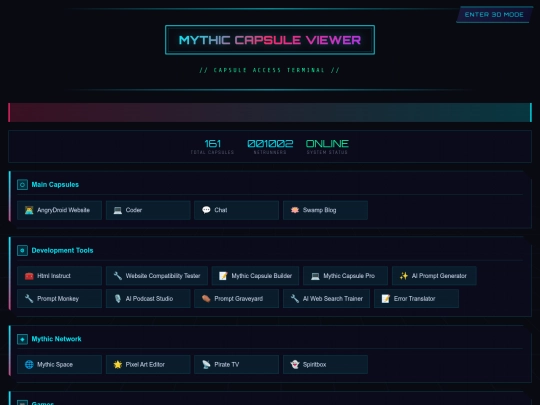Open Website Compatibility Tester
540x405 pixels.
[157, 276]
